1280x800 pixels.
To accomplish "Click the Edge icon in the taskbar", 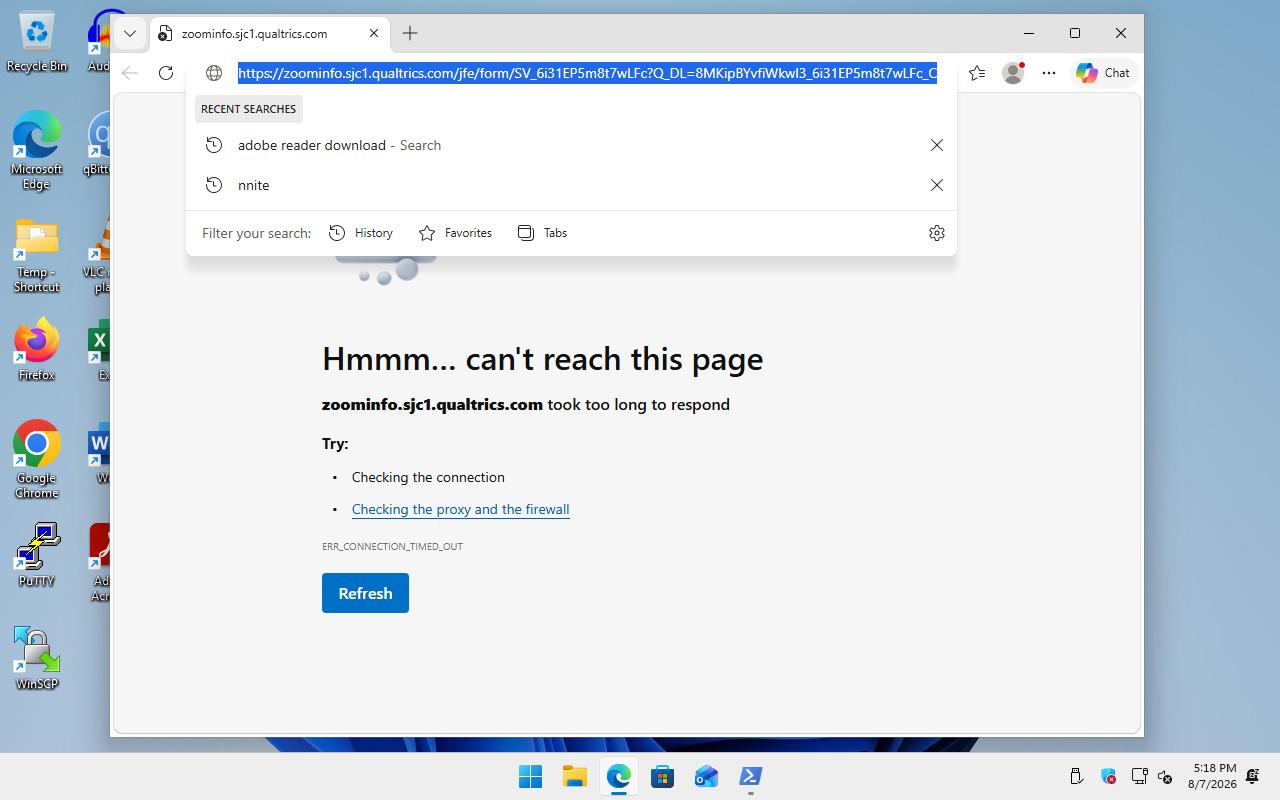I will click(618, 776).
